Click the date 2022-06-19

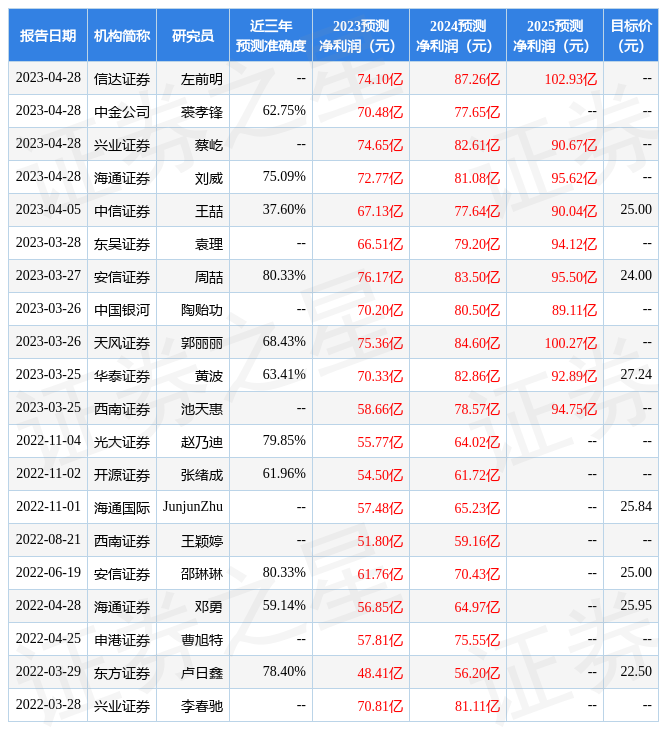pos(48,573)
